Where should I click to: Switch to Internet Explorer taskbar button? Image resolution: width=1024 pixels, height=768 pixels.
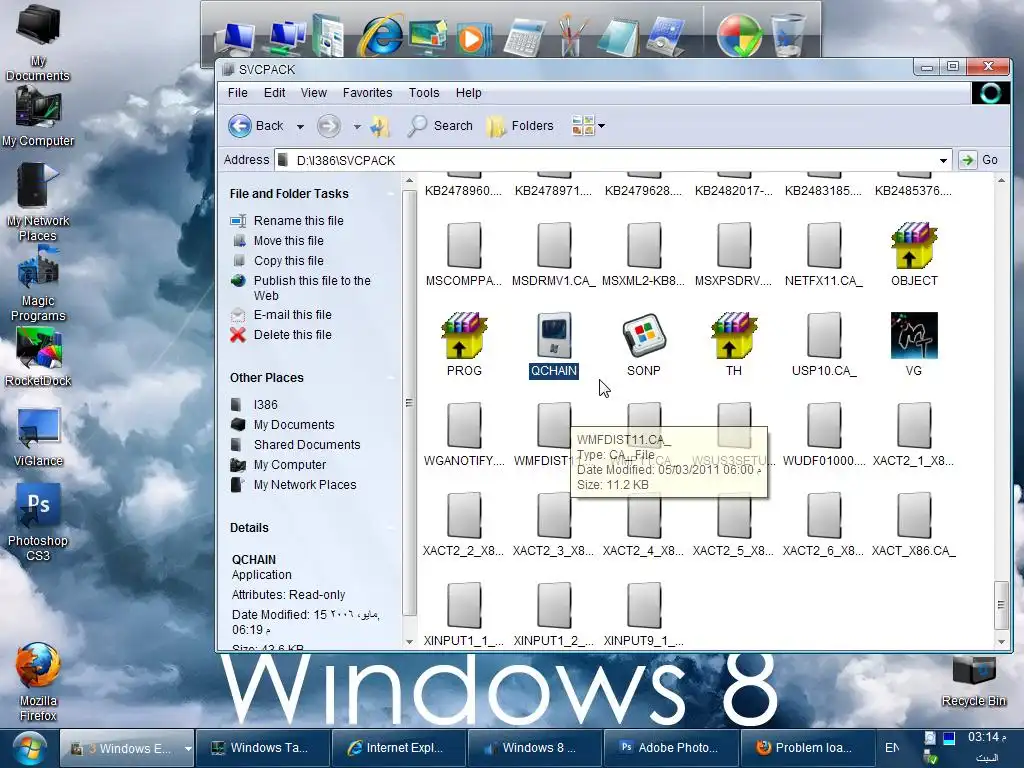click(x=399, y=748)
